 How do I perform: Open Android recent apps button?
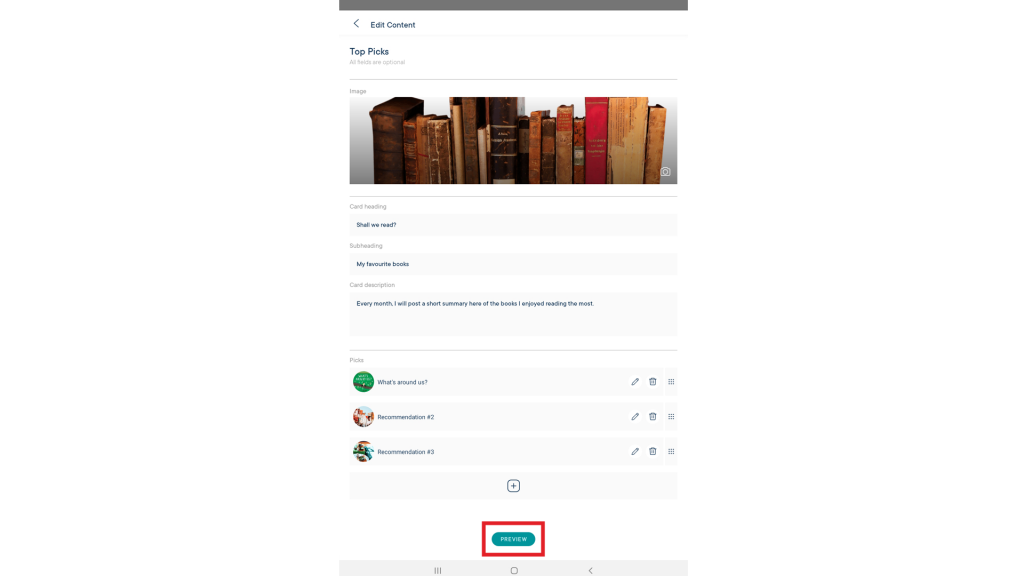[438, 570]
